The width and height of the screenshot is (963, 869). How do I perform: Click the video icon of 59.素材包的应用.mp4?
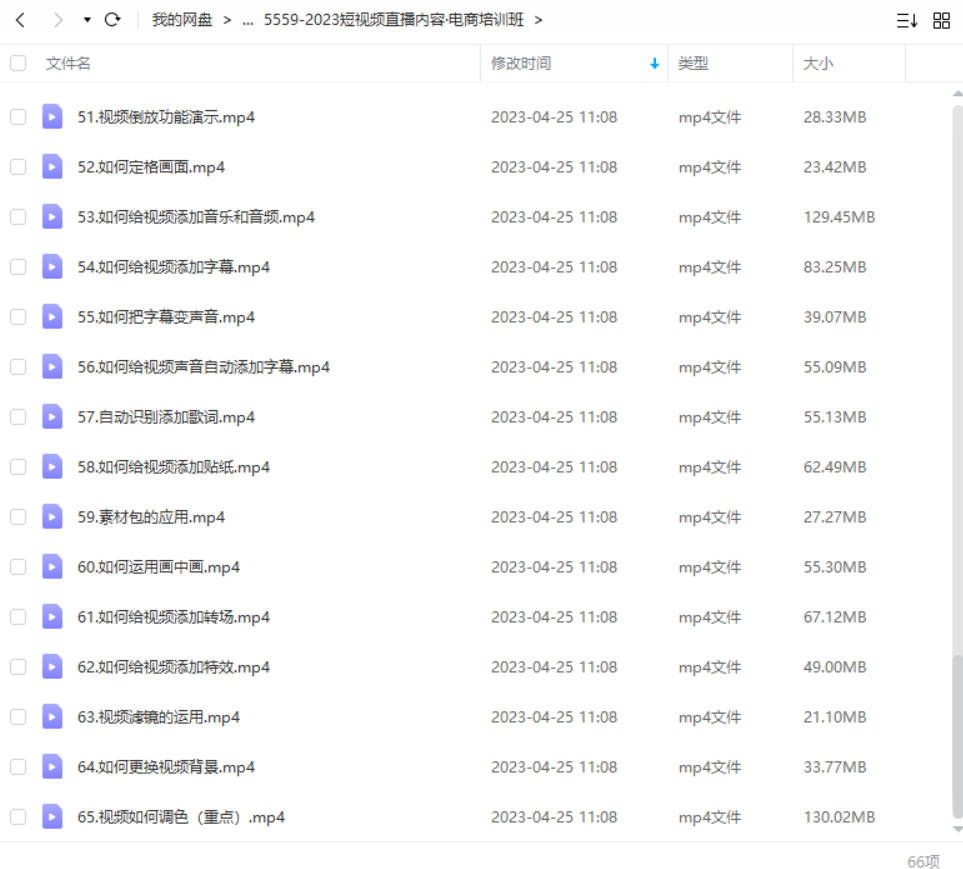coord(52,517)
